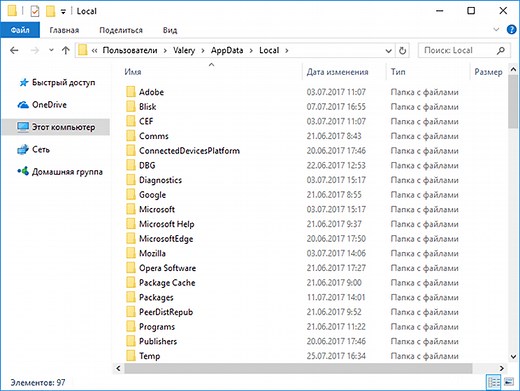The height and width of the screenshot is (391, 520).
Task: Select the Google folder icon
Action: click(131, 195)
